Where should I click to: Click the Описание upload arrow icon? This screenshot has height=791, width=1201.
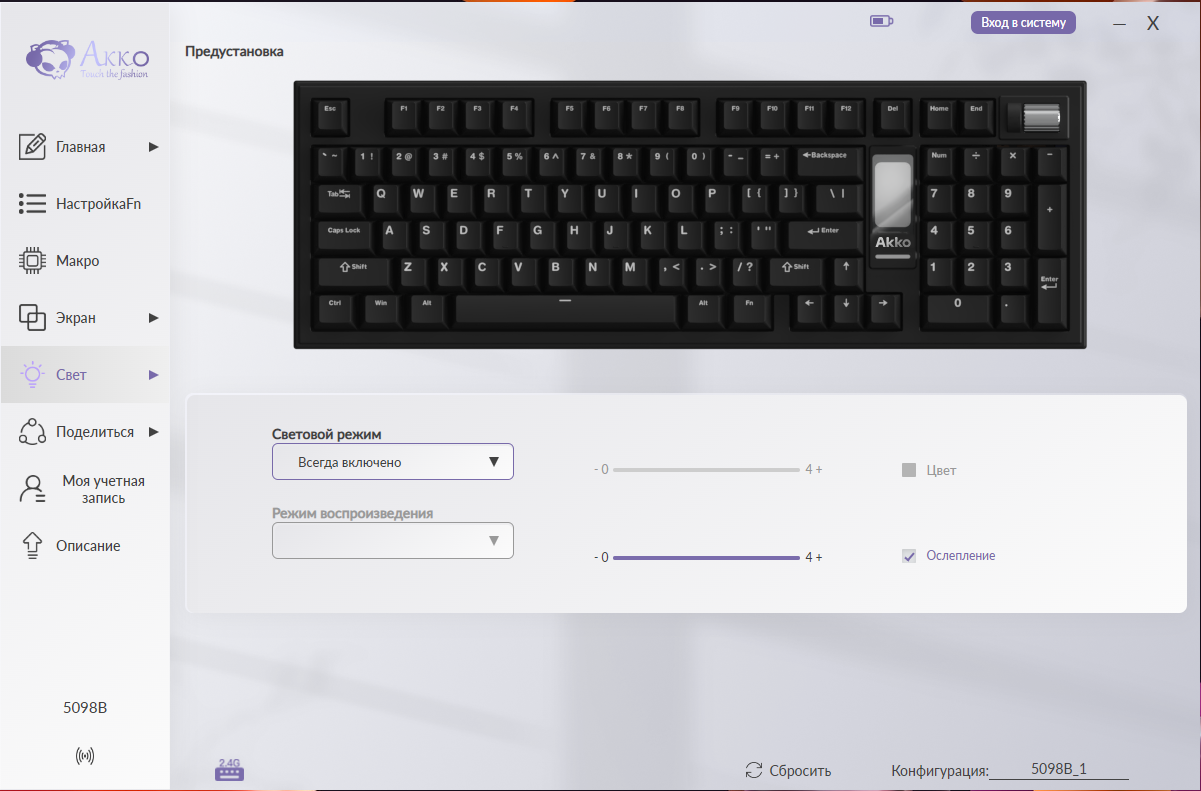pyautogui.click(x=33, y=546)
